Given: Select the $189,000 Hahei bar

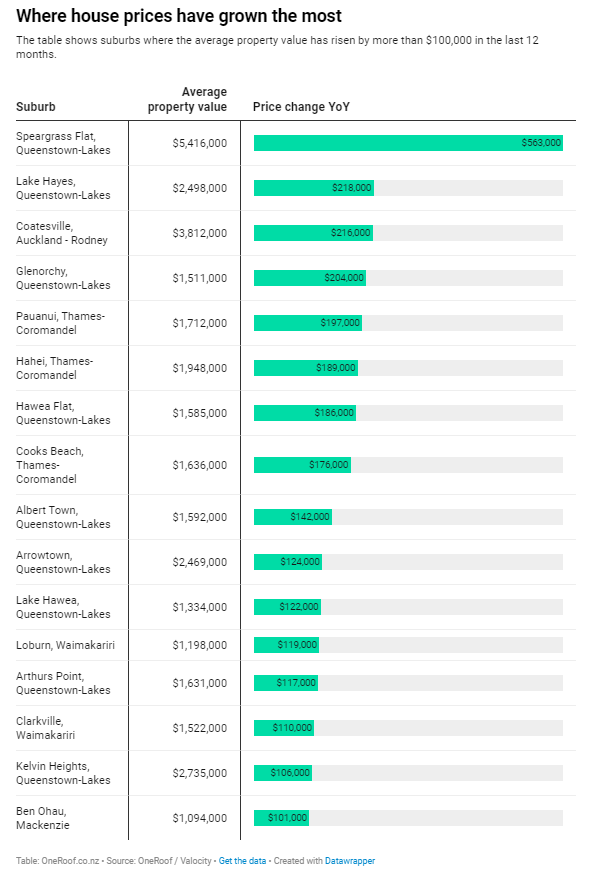Looking at the screenshot, I should 306,368.
